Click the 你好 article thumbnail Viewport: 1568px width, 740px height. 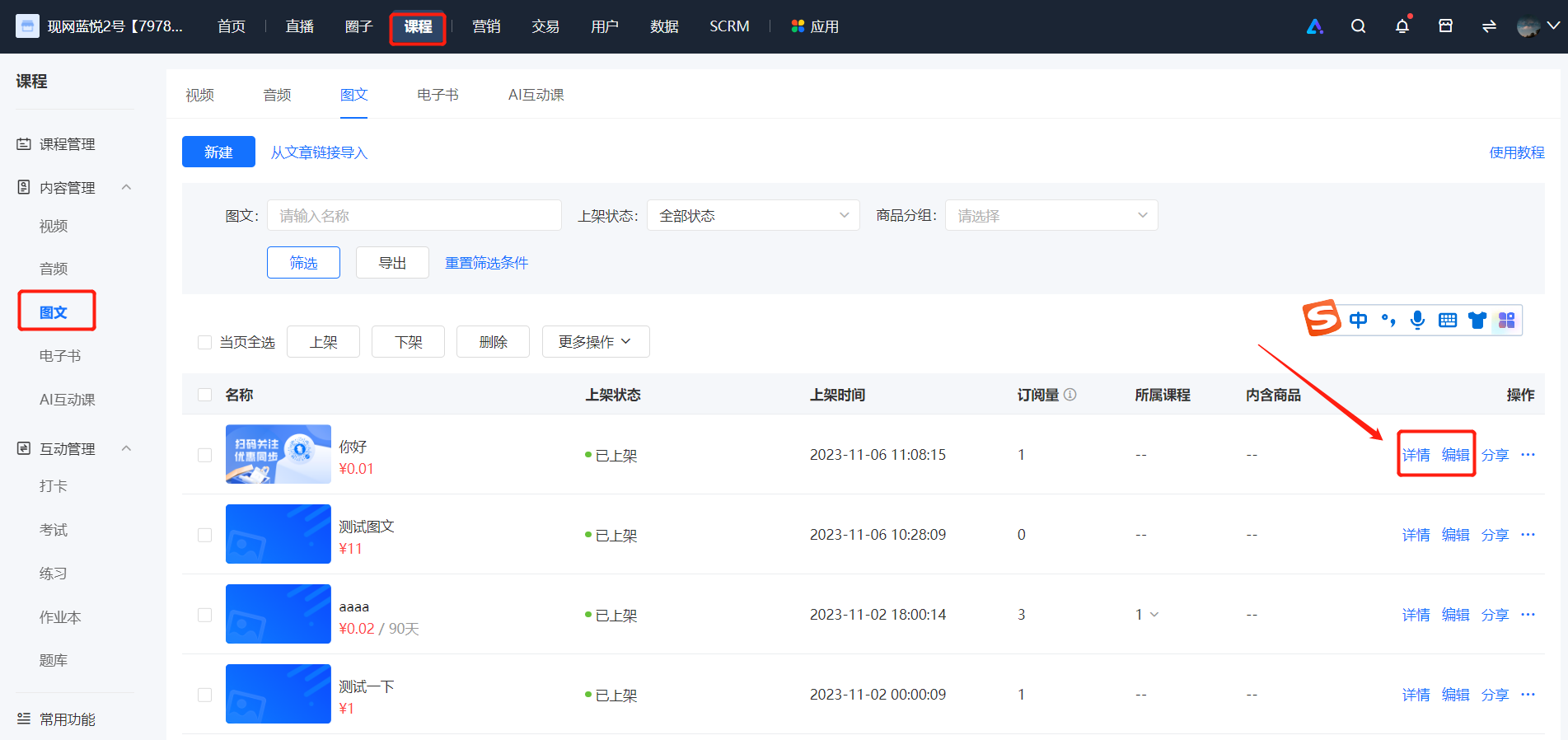(x=278, y=454)
